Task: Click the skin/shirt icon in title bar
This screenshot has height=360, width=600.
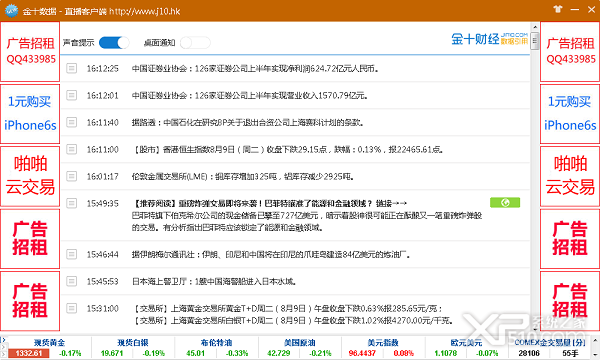Action: 558,9
